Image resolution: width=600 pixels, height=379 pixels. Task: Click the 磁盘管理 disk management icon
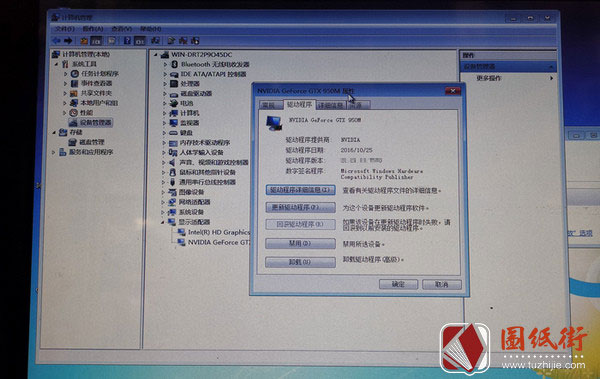(72, 142)
